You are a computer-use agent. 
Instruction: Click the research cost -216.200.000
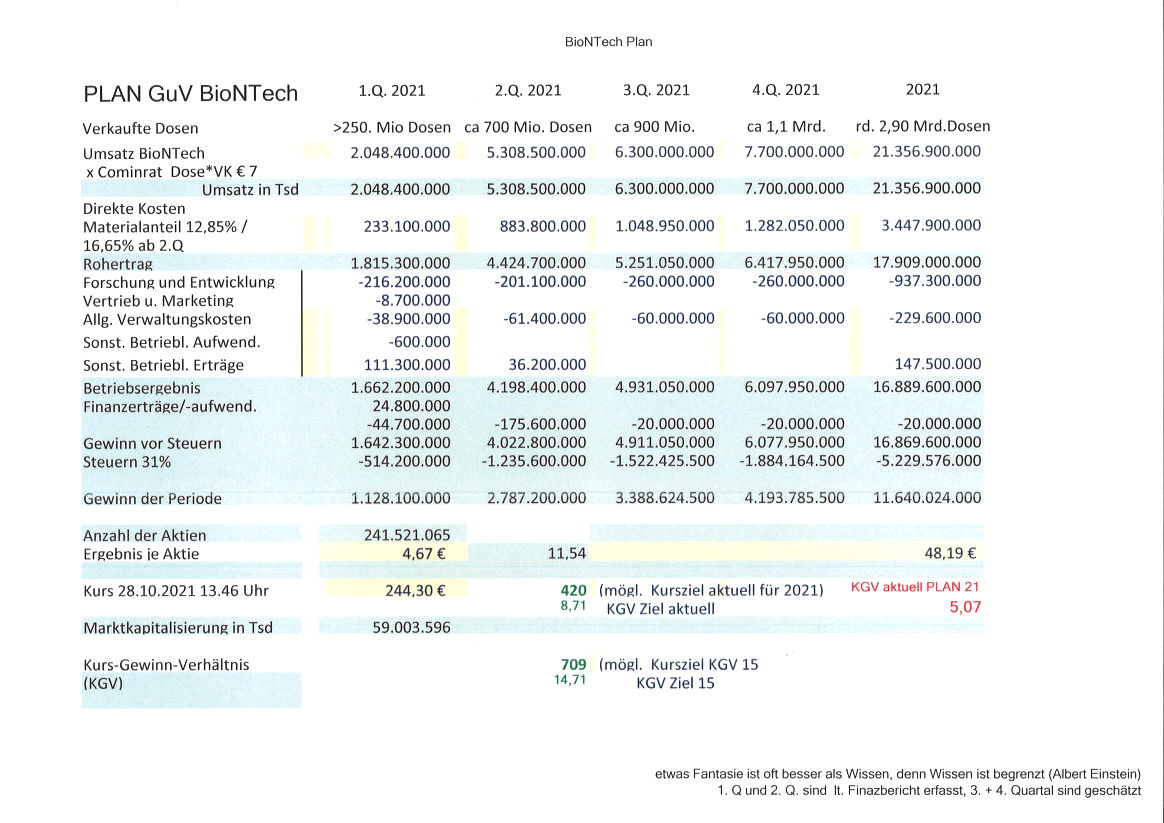click(x=404, y=282)
